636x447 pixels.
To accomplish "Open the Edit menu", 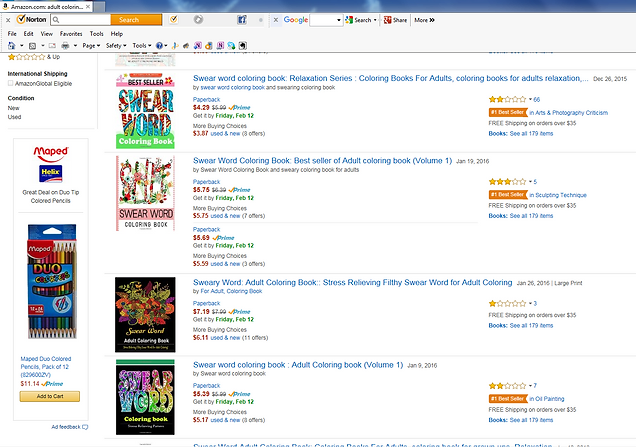I will [x=28, y=34].
